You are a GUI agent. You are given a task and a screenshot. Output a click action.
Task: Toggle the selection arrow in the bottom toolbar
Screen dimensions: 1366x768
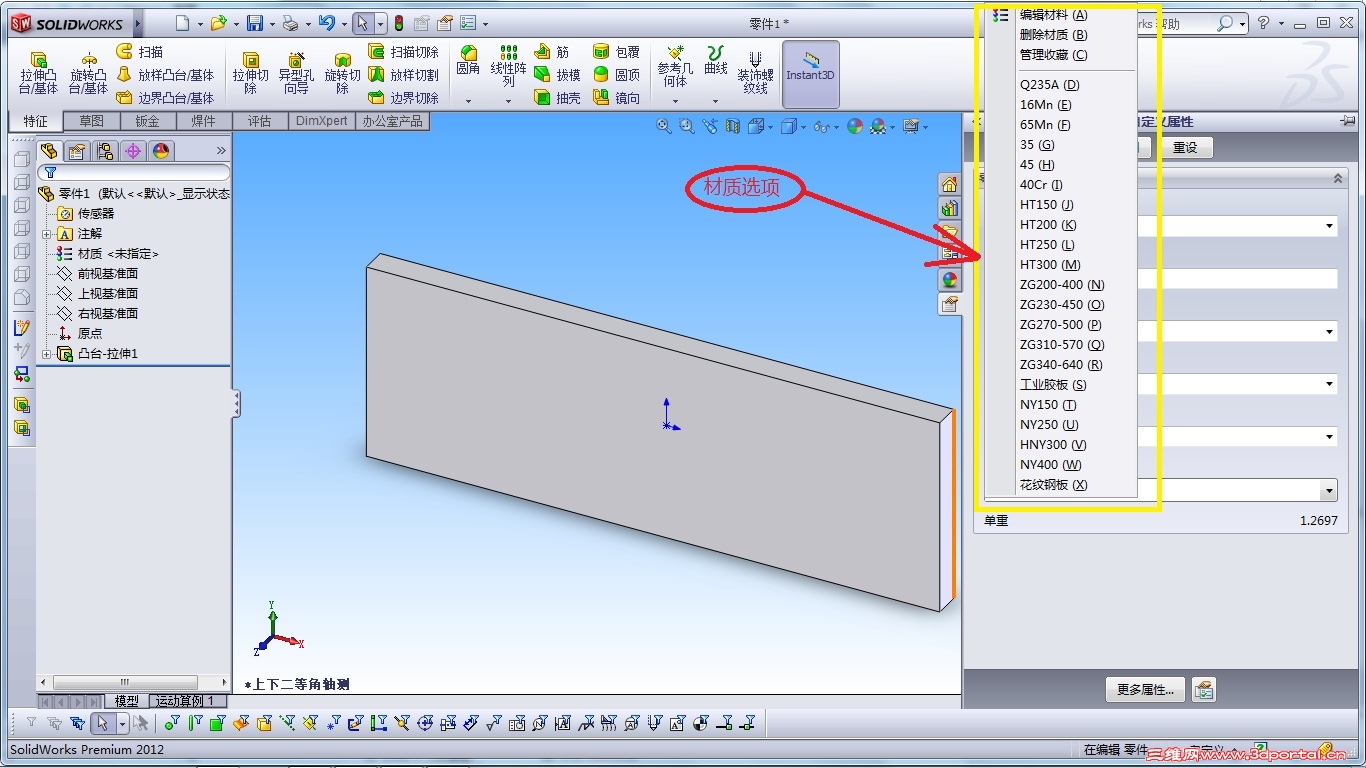[102, 723]
